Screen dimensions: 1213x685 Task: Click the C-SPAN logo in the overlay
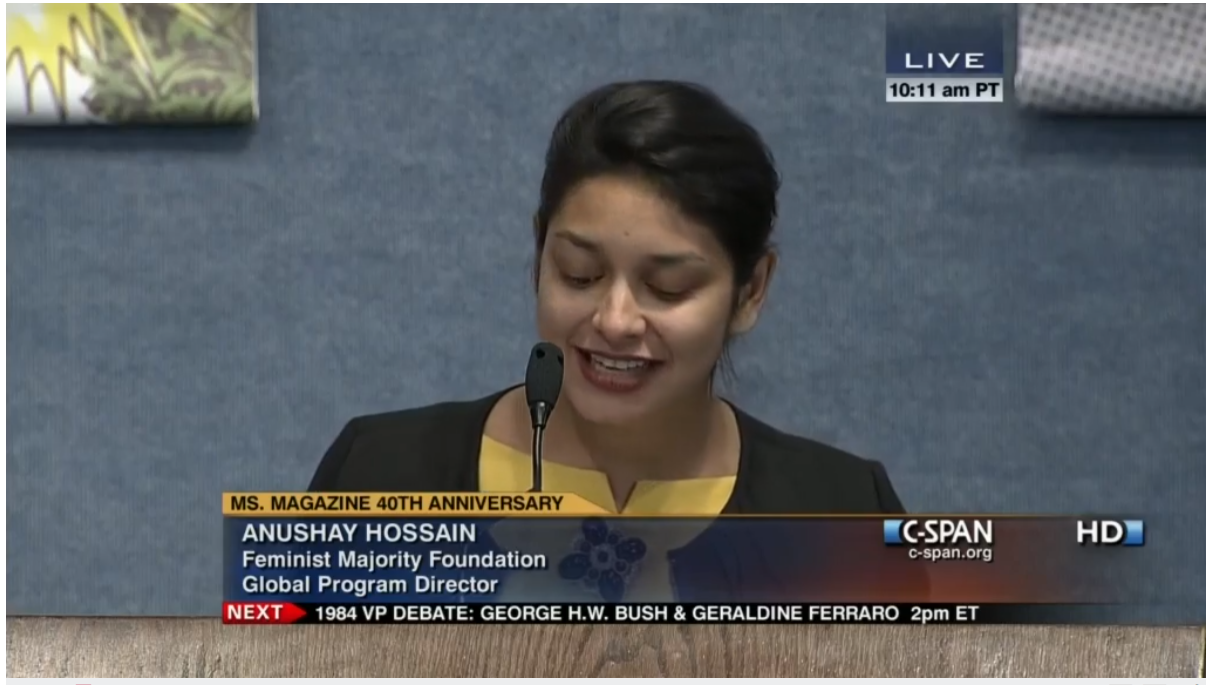(x=938, y=532)
